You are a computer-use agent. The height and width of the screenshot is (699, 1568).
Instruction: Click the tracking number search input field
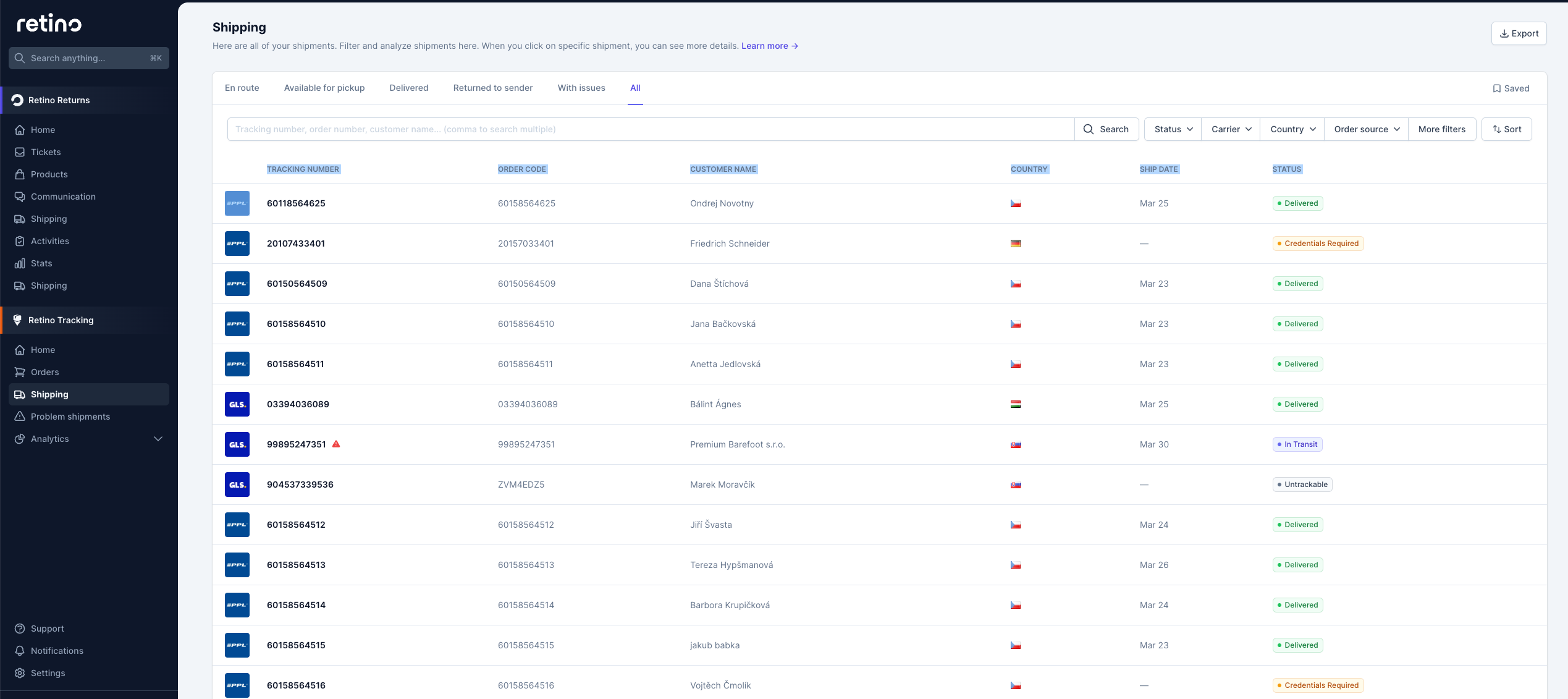coord(649,129)
